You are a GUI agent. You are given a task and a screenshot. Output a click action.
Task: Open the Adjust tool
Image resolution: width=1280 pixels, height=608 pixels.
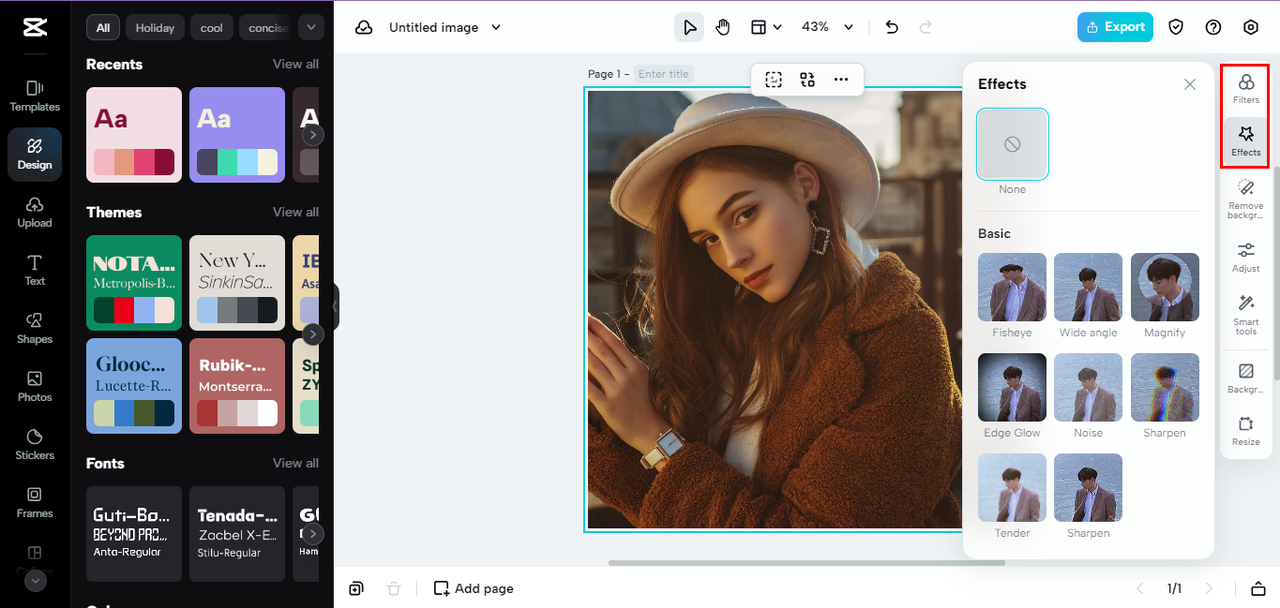click(x=1246, y=257)
